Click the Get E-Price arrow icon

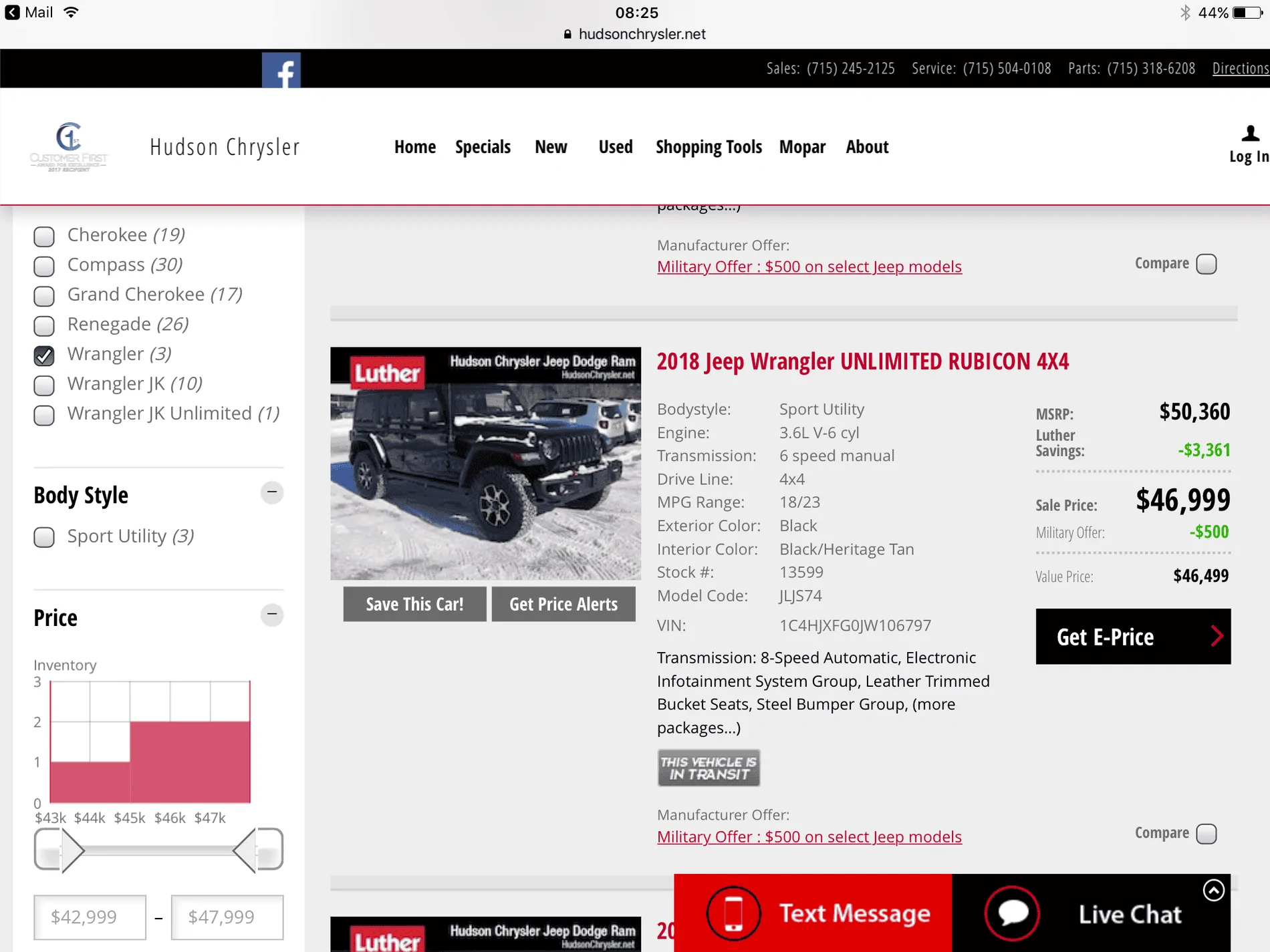(x=1217, y=636)
